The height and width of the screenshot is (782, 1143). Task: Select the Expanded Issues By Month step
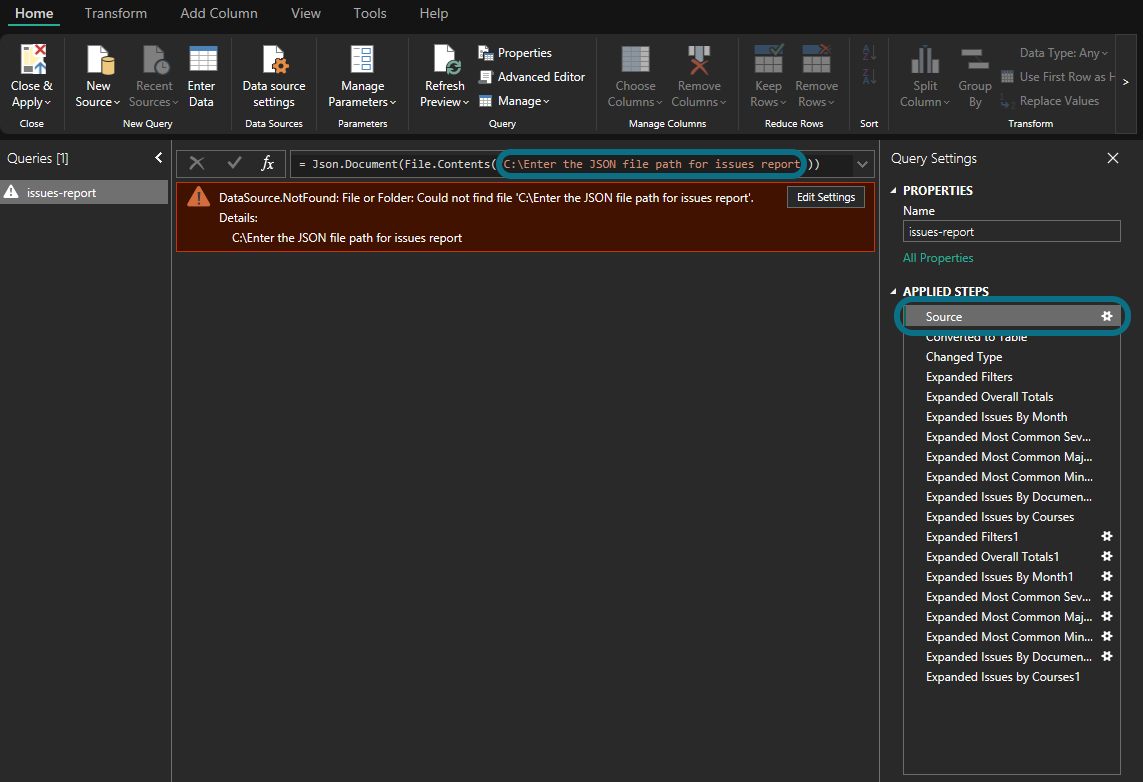[x=1012, y=417]
